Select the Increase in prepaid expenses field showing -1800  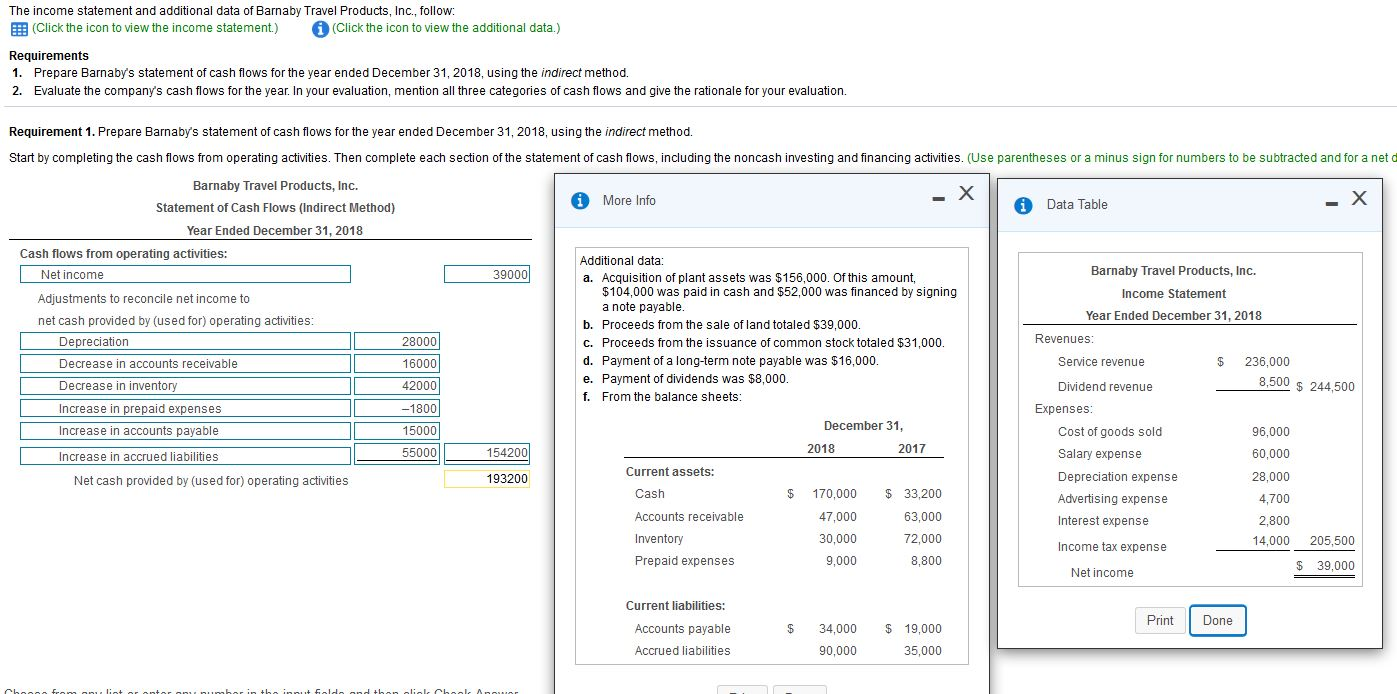[396, 407]
